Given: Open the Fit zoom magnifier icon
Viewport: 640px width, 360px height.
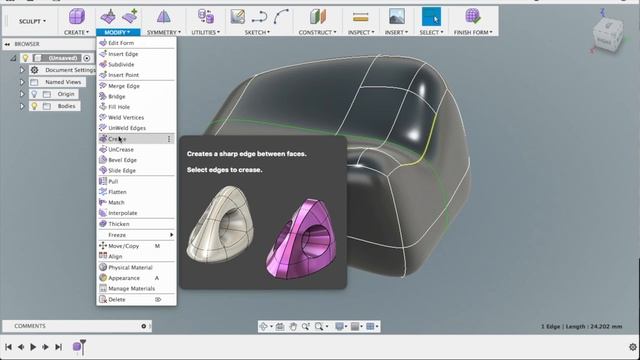Looking at the screenshot, I should 319,327.
